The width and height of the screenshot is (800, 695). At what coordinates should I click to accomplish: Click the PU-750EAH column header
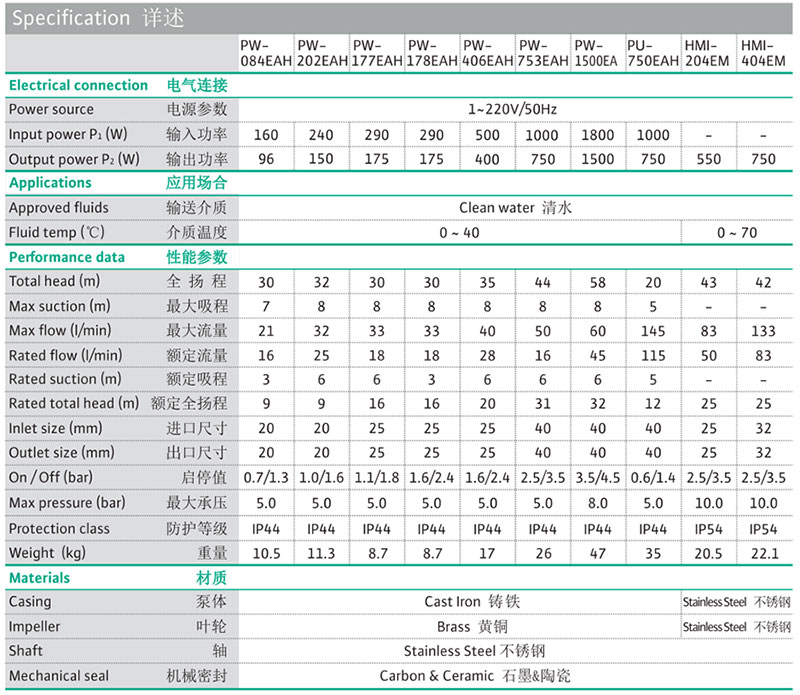click(653, 53)
